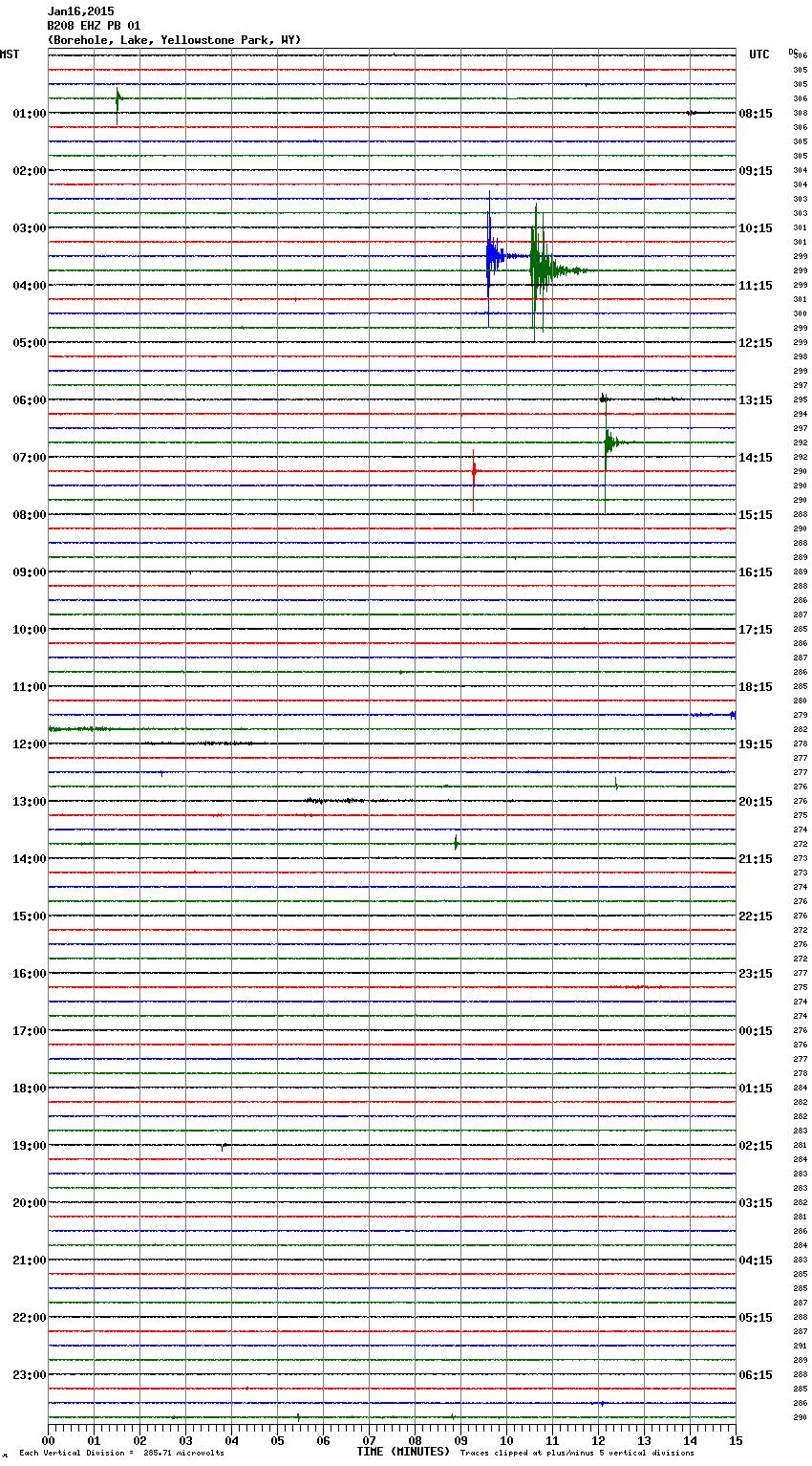Click the 10:15 UTC time label

pyautogui.click(x=756, y=228)
